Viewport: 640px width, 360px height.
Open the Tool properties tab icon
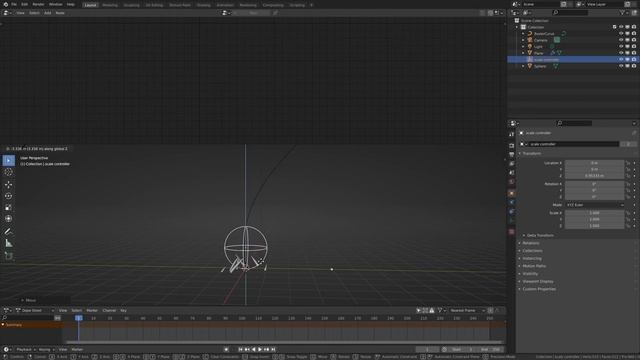(512, 134)
